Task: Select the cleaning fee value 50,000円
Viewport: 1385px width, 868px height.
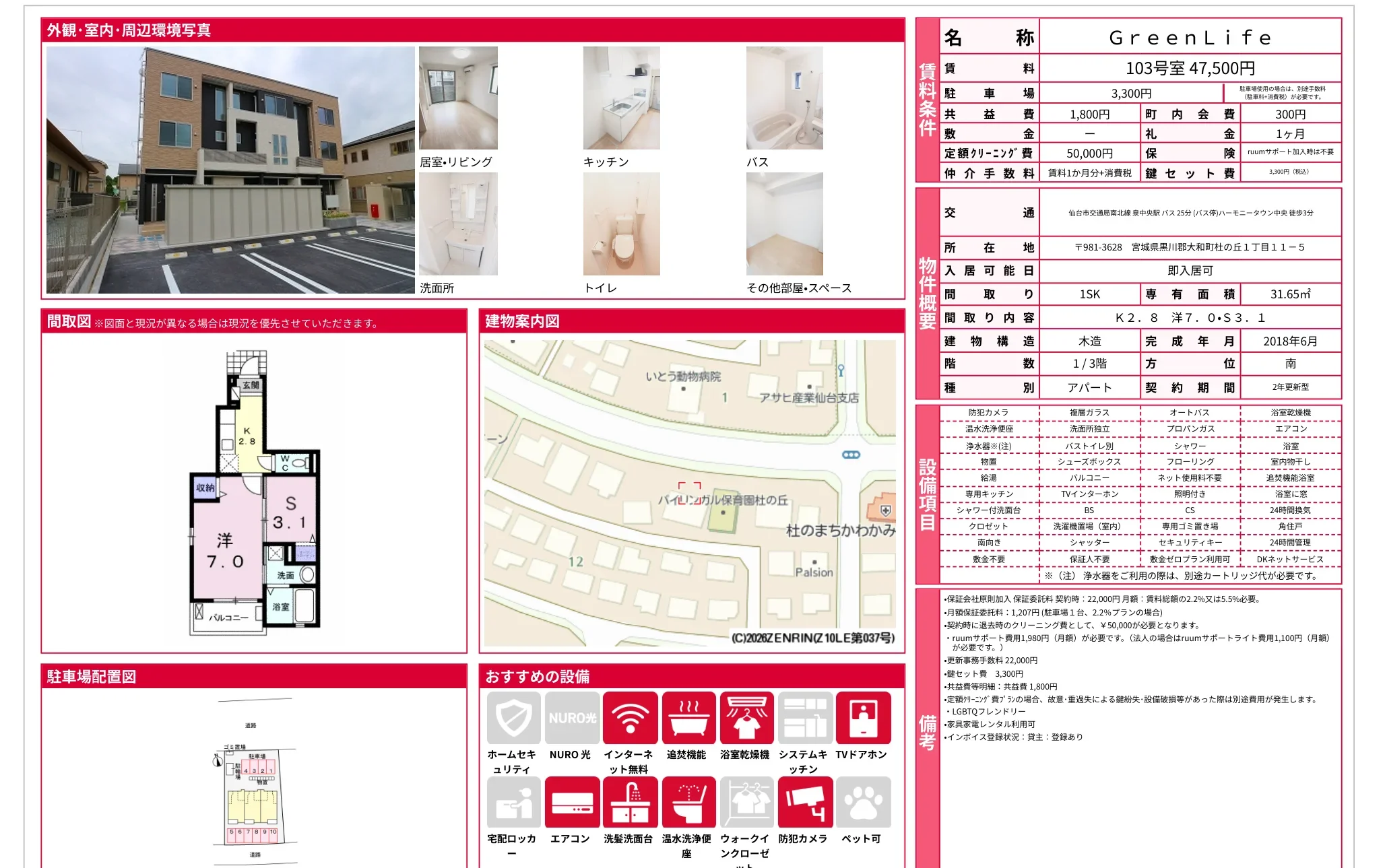Action: 1089,154
